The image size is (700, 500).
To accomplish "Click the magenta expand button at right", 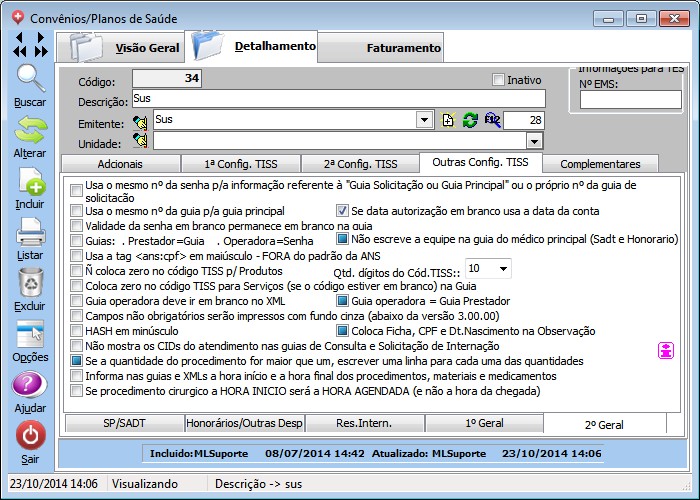I will point(666,350).
